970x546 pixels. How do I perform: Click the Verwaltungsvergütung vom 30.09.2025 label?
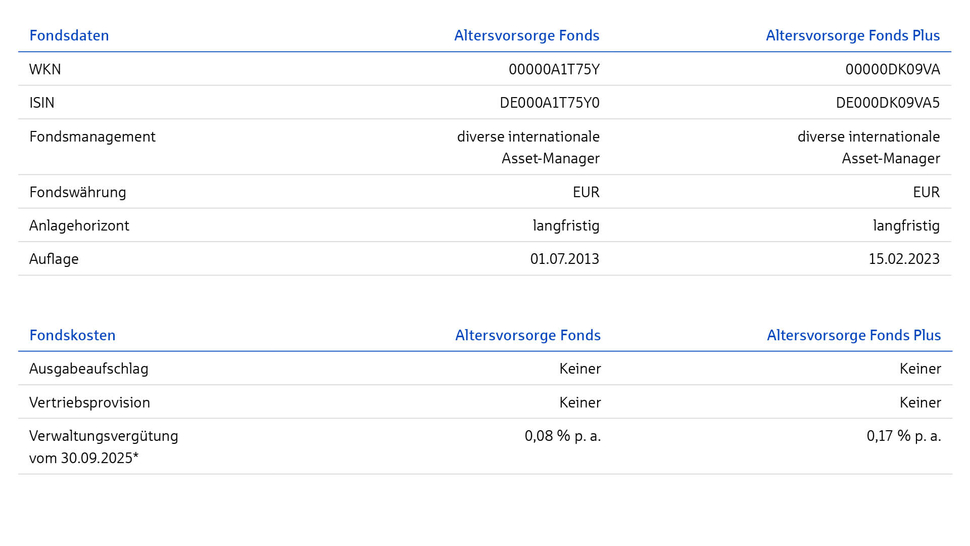point(103,446)
